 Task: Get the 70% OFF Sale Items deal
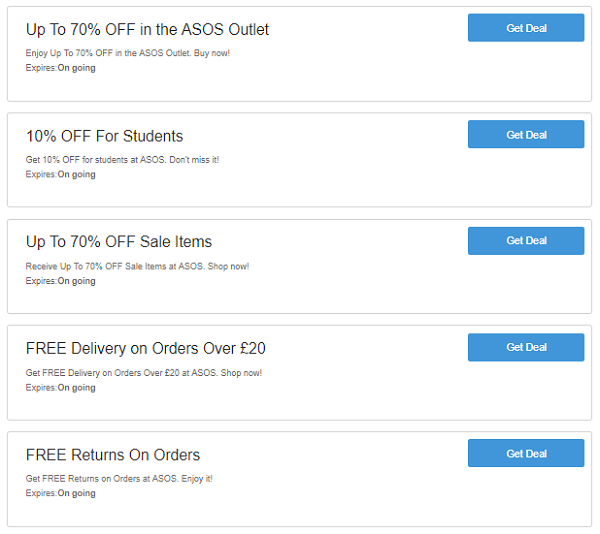(525, 241)
